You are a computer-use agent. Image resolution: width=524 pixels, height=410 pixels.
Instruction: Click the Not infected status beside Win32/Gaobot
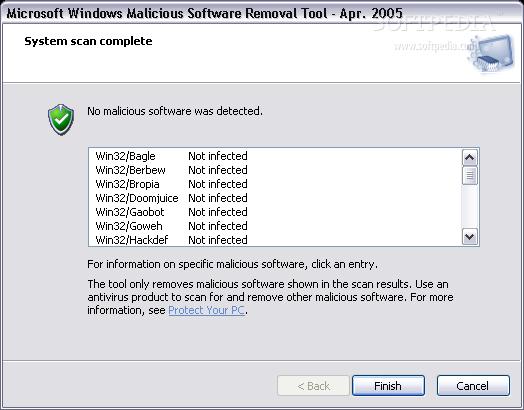click(x=218, y=212)
